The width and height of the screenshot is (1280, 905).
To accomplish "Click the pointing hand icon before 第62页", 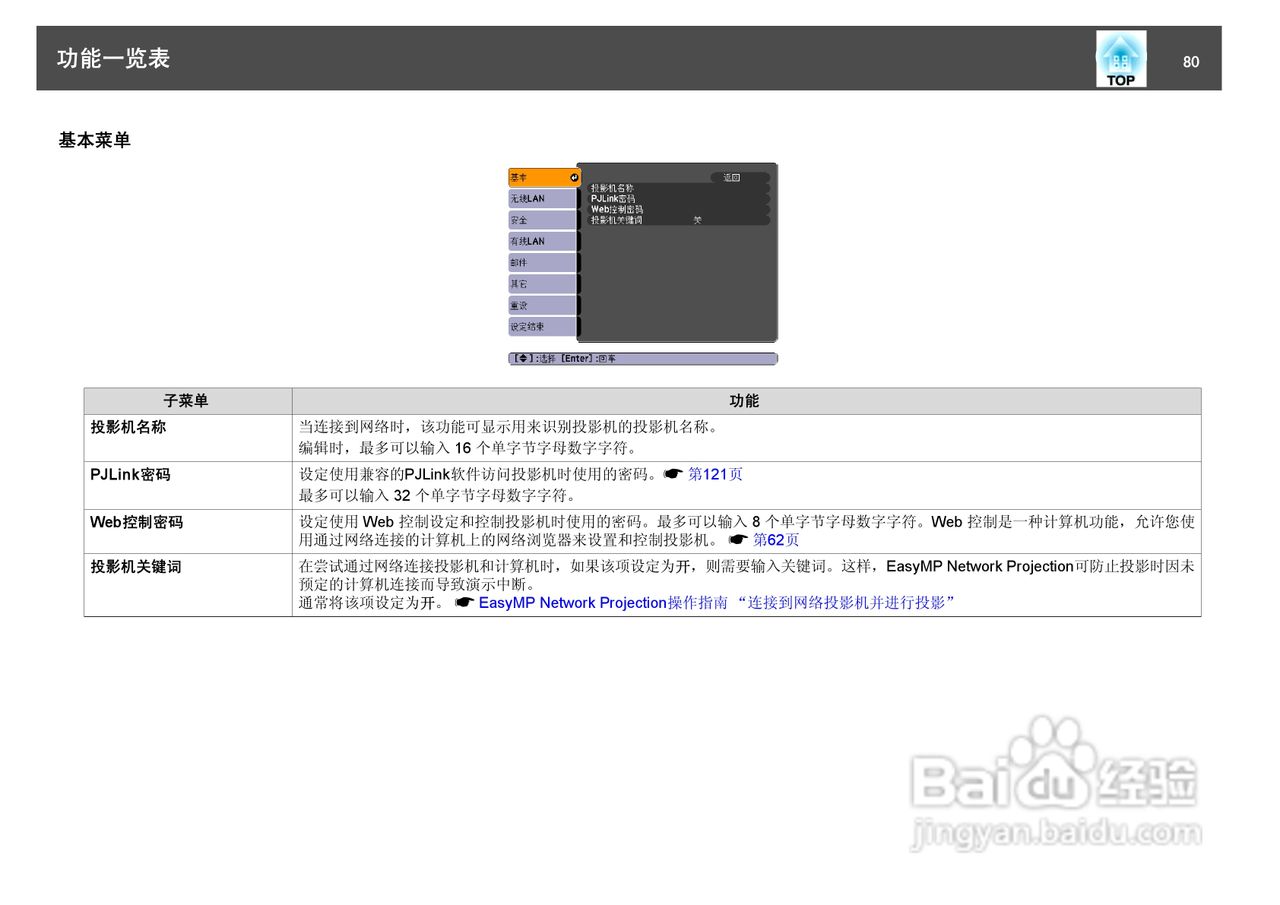I will pos(738,540).
